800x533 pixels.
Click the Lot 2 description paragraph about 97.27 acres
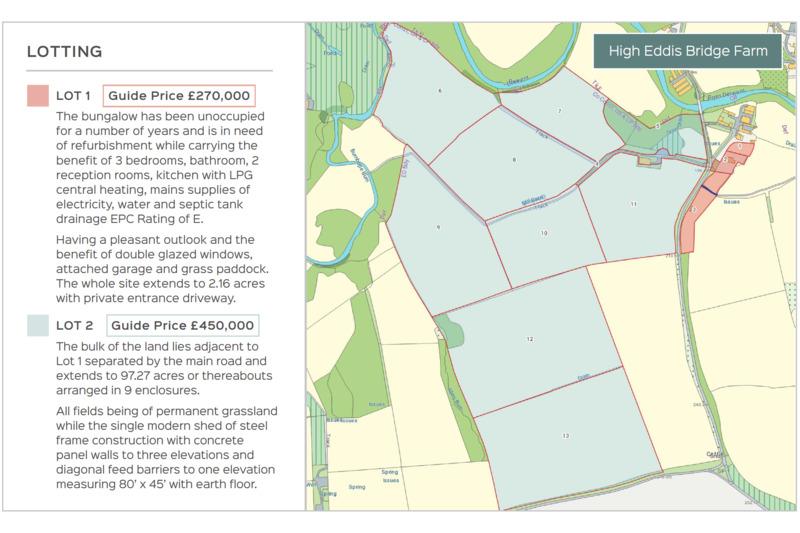tap(164, 368)
